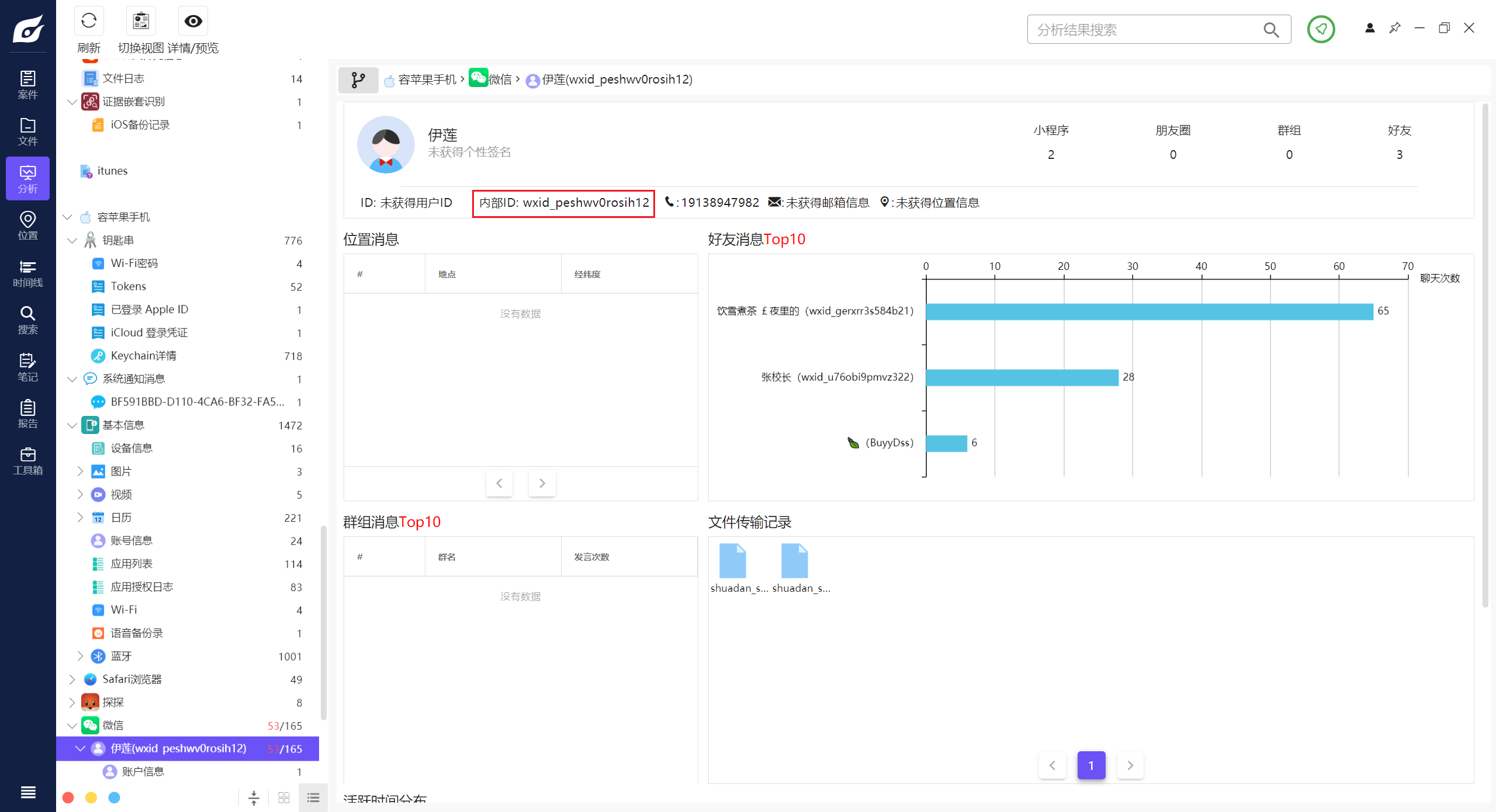Expand the Safari浏览器 tree node

(x=72, y=679)
